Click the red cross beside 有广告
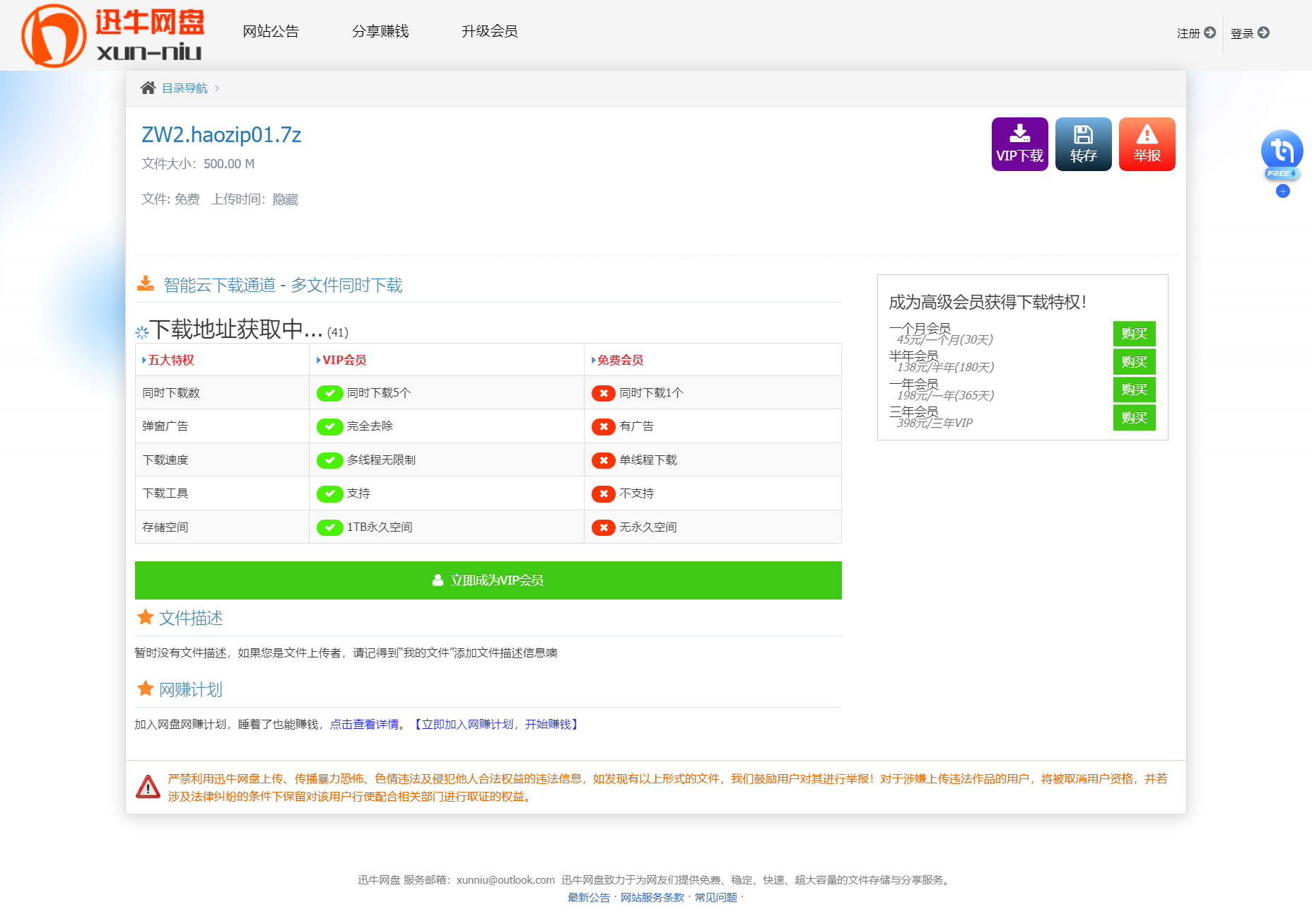This screenshot has height=924, width=1312. 604,426
